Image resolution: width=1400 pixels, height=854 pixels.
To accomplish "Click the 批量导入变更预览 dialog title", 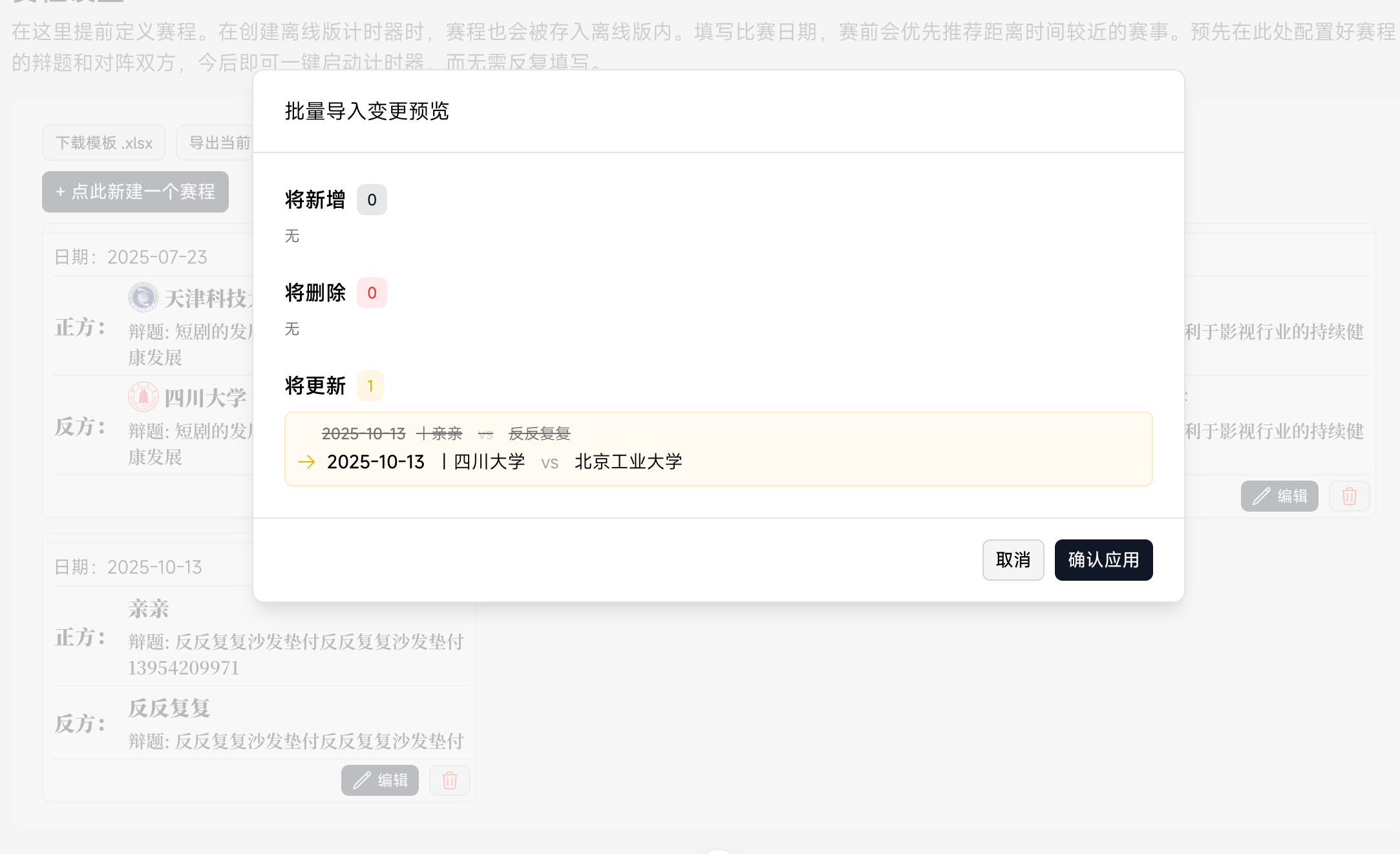I will pyautogui.click(x=366, y=111).
